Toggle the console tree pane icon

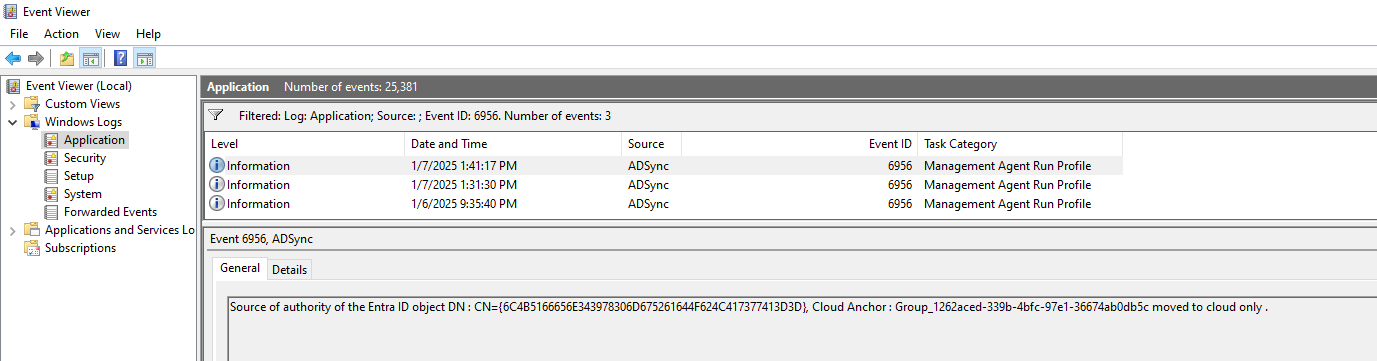90,58
